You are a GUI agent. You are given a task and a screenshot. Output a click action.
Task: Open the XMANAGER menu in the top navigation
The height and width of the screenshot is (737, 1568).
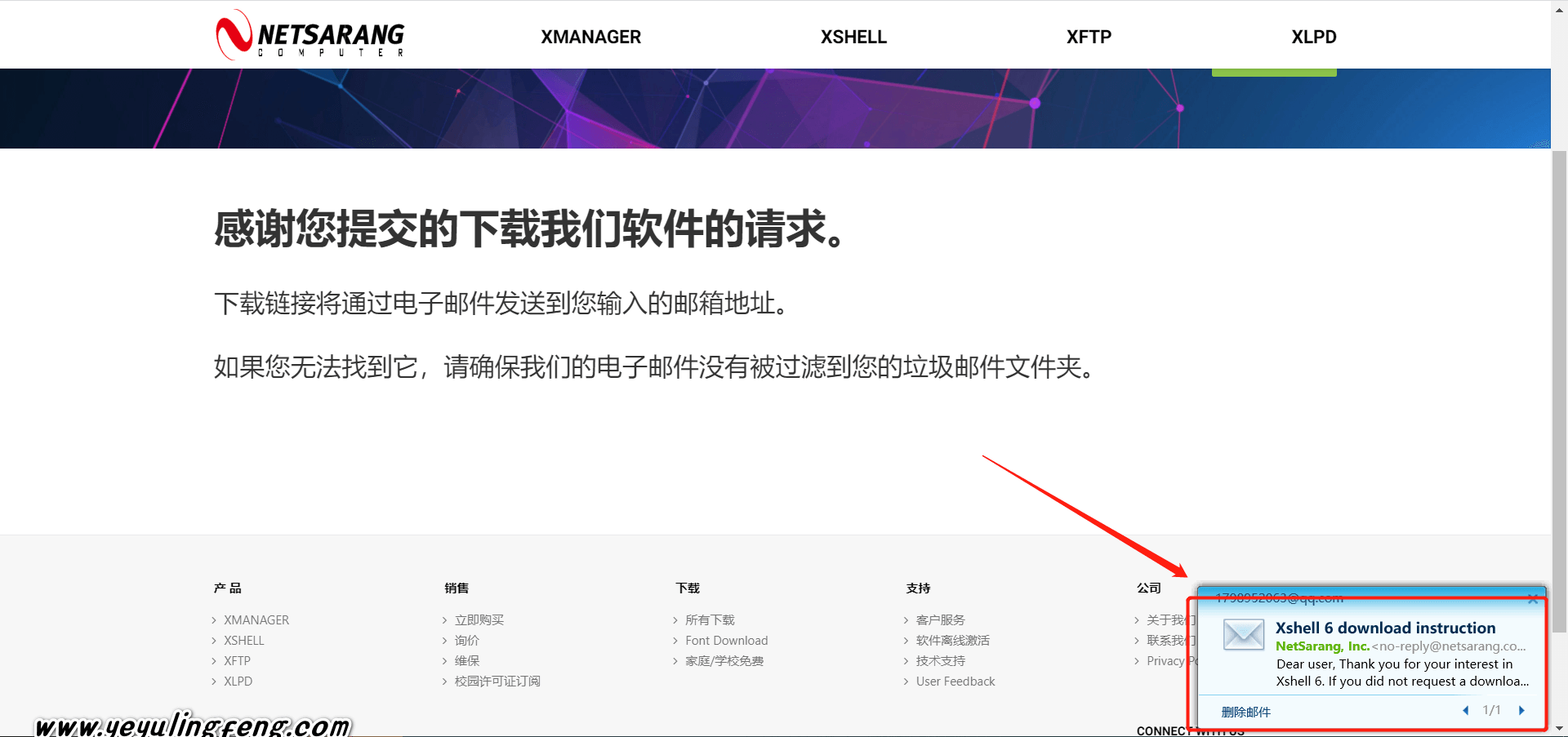tap(590, 37)
